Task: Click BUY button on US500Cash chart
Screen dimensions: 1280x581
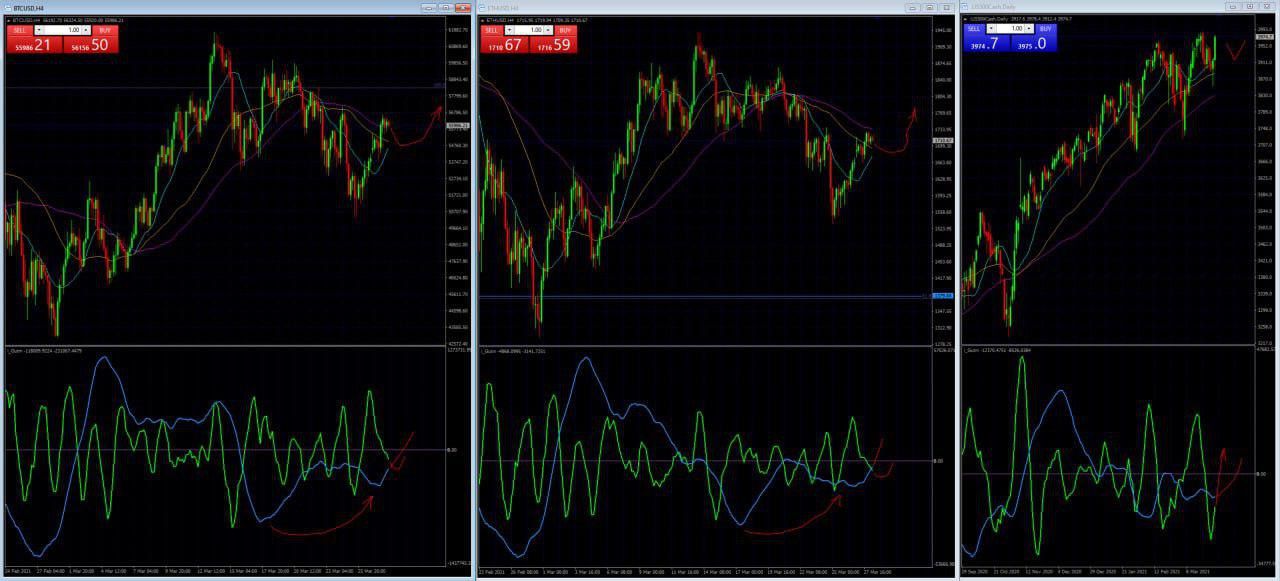Action: tap(1045, 29)
